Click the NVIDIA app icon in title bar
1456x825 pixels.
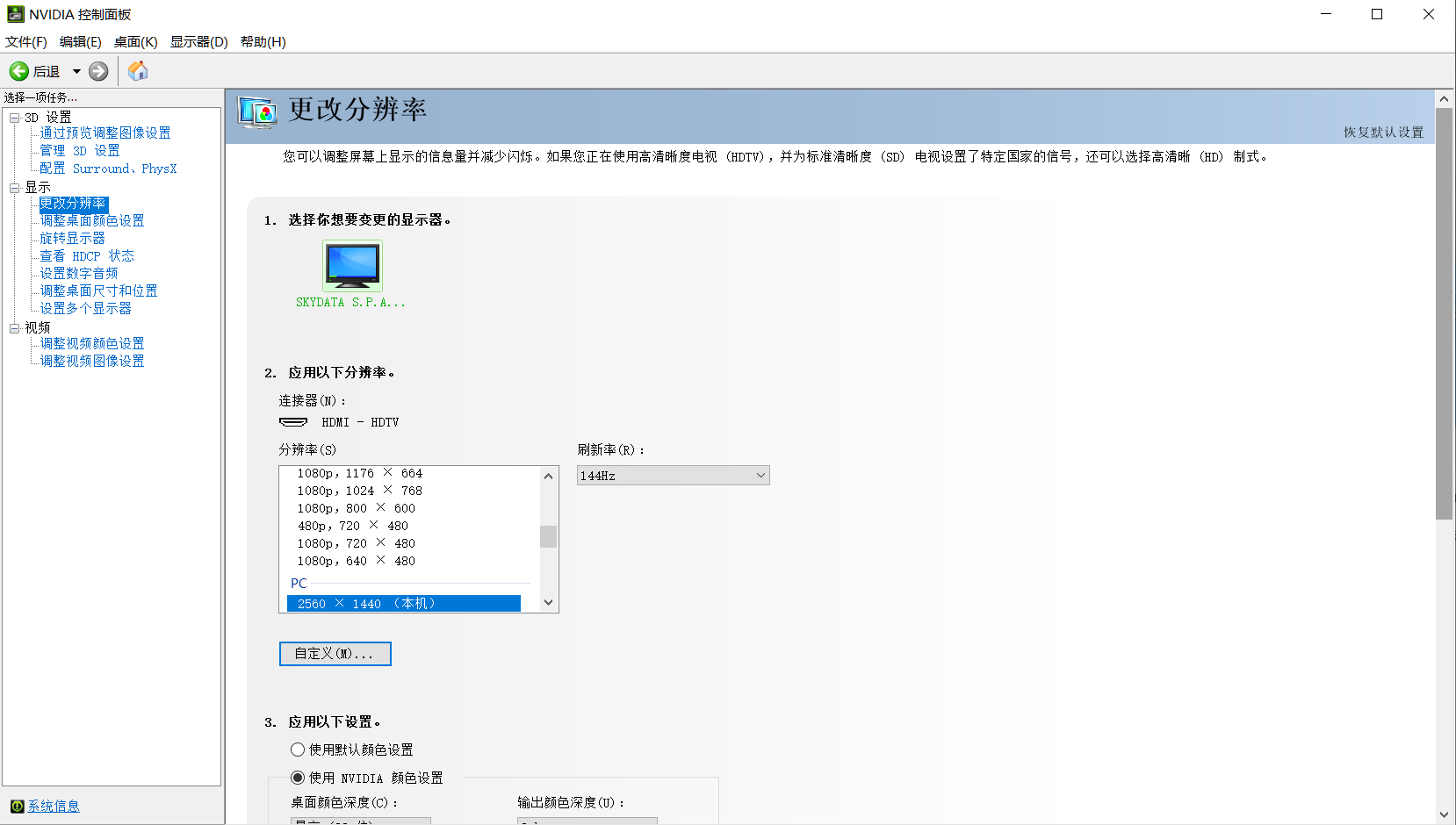(15, 14)
